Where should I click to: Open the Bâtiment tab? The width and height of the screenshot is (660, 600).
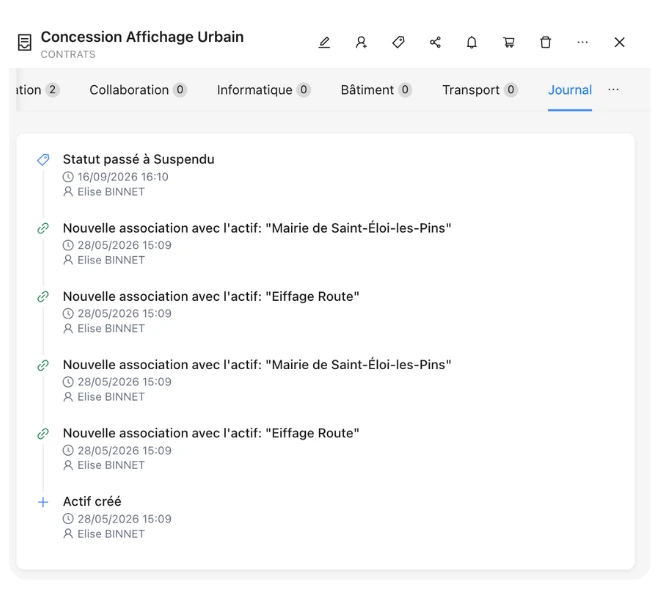(376, 90)
